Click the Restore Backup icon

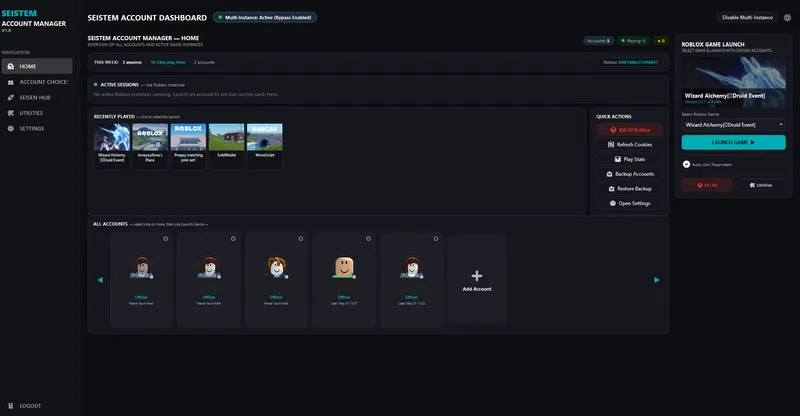[x=611, y=189]
